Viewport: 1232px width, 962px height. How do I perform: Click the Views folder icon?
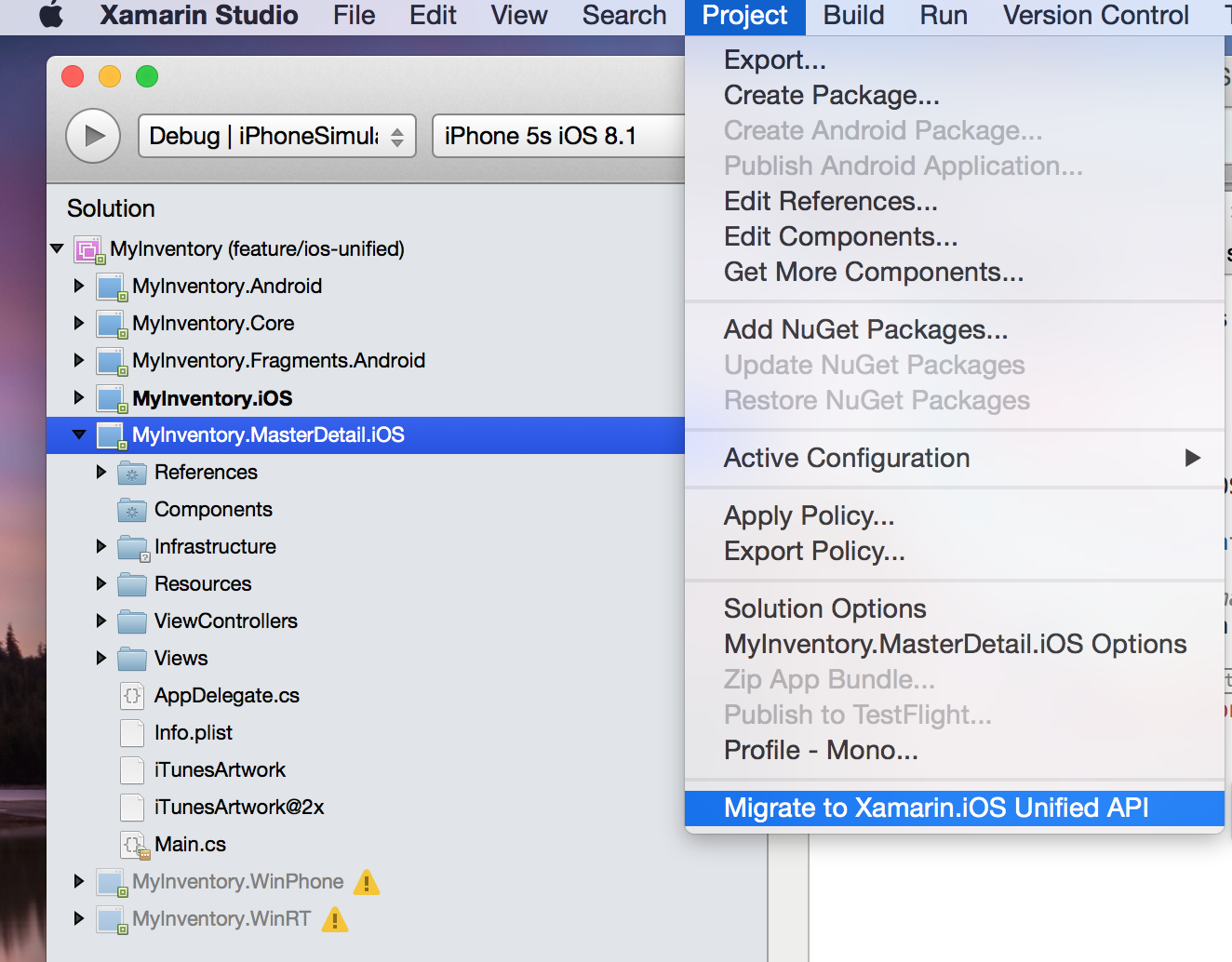coord(132,659)
